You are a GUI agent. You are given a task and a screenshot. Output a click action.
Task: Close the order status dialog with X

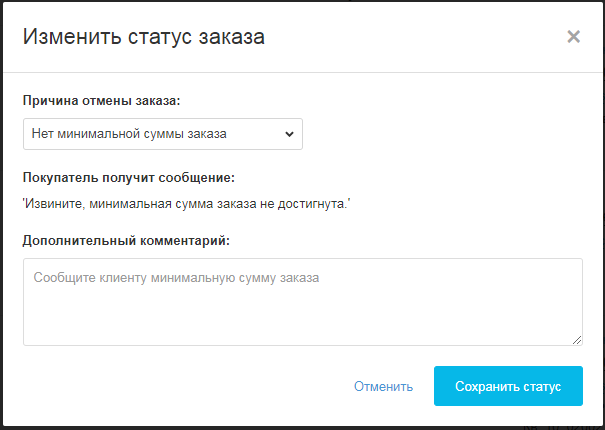pyautogui.click(x=573, y=37)
